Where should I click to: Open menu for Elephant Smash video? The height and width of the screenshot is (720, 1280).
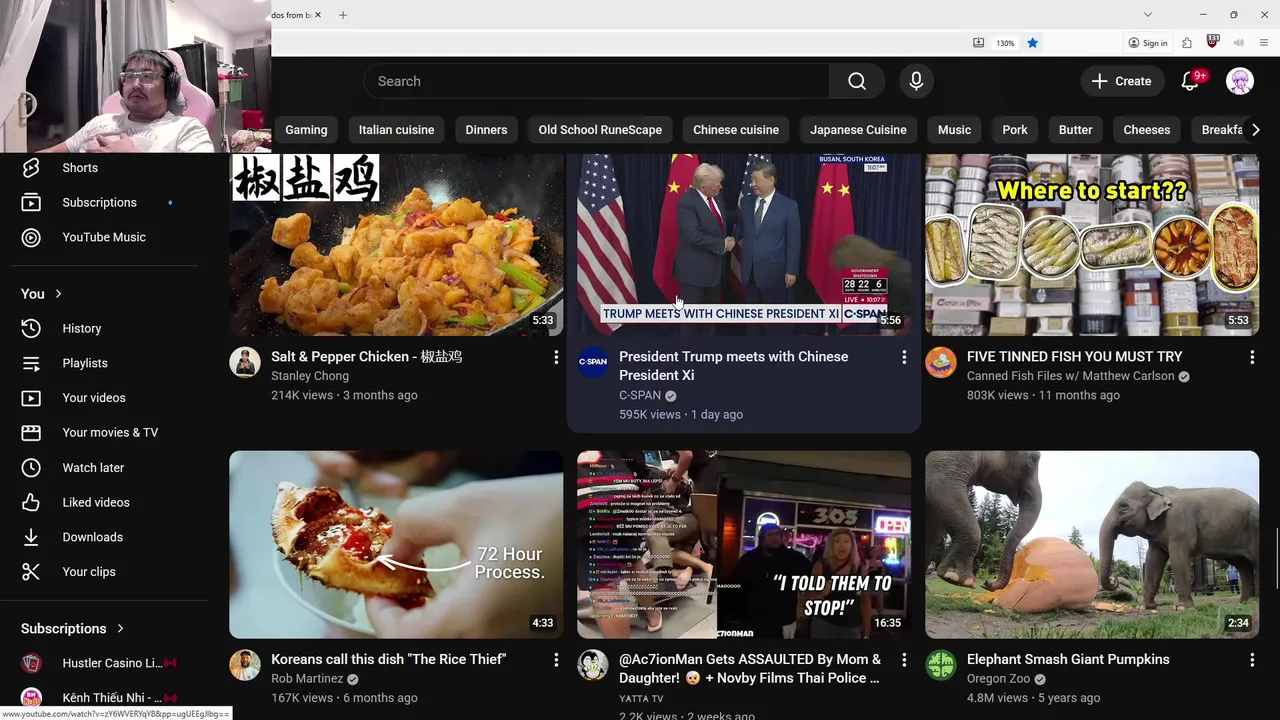(1252, 660)
